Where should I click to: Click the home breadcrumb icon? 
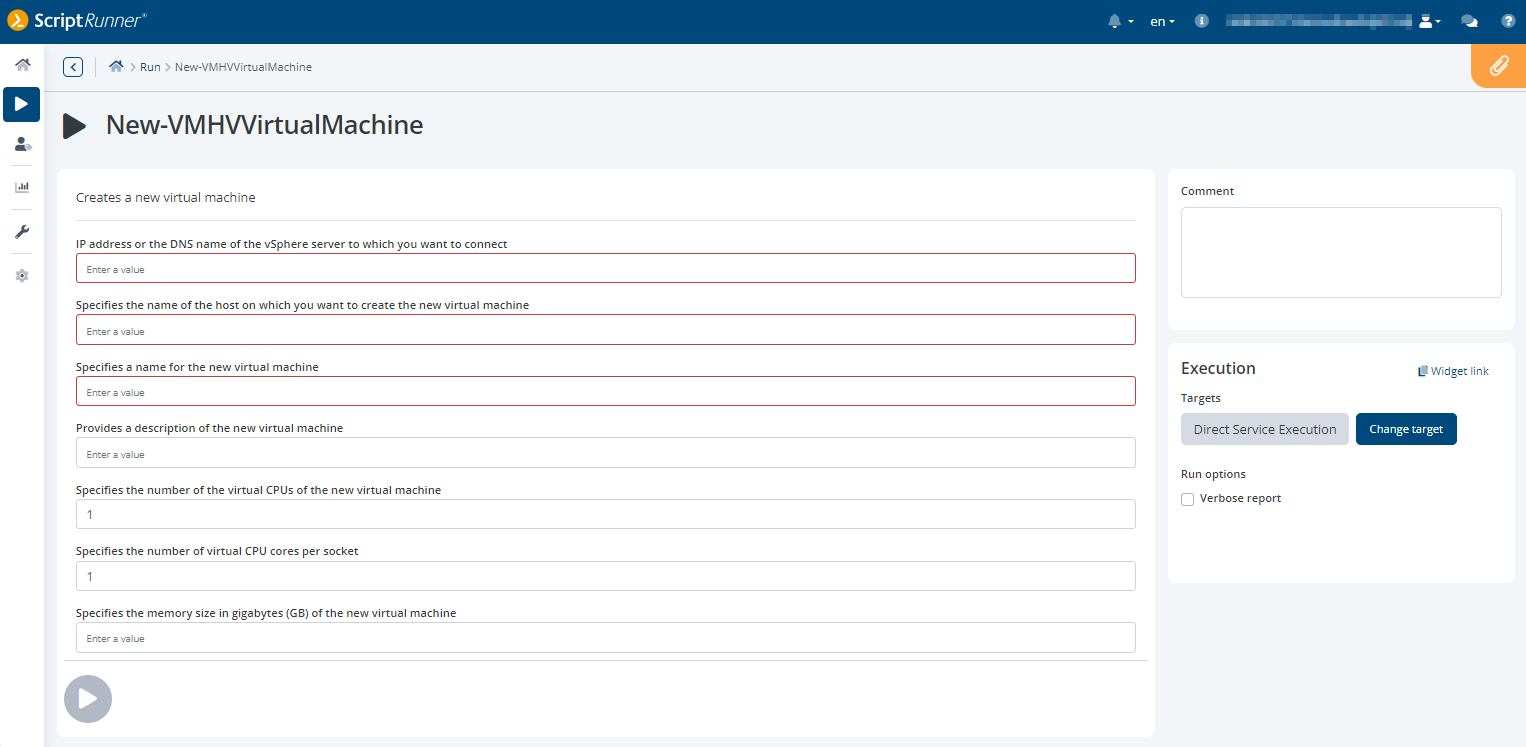click(x=116, y=67)
